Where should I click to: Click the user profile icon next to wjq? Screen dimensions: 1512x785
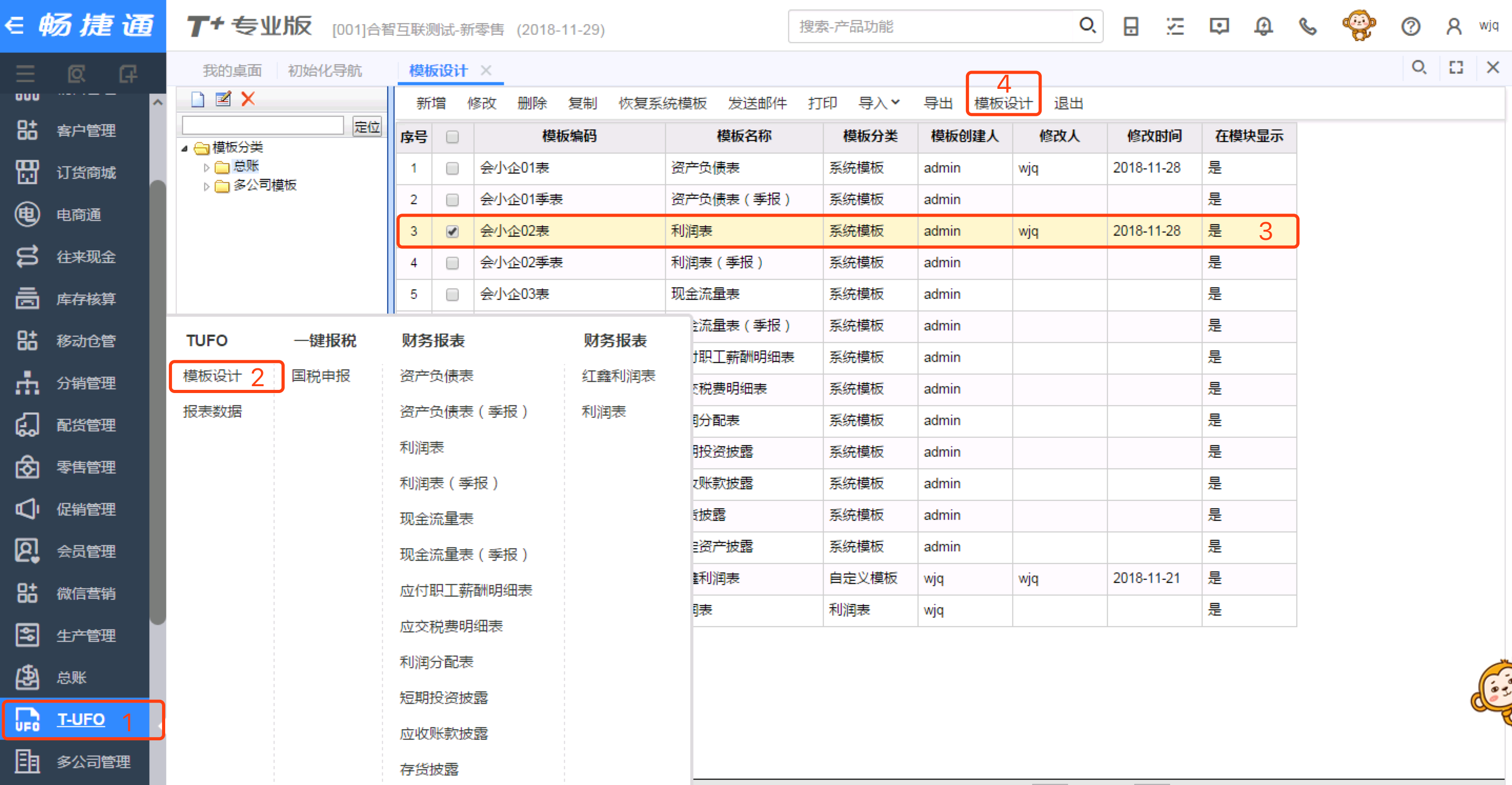click(x=1453, y=26)
